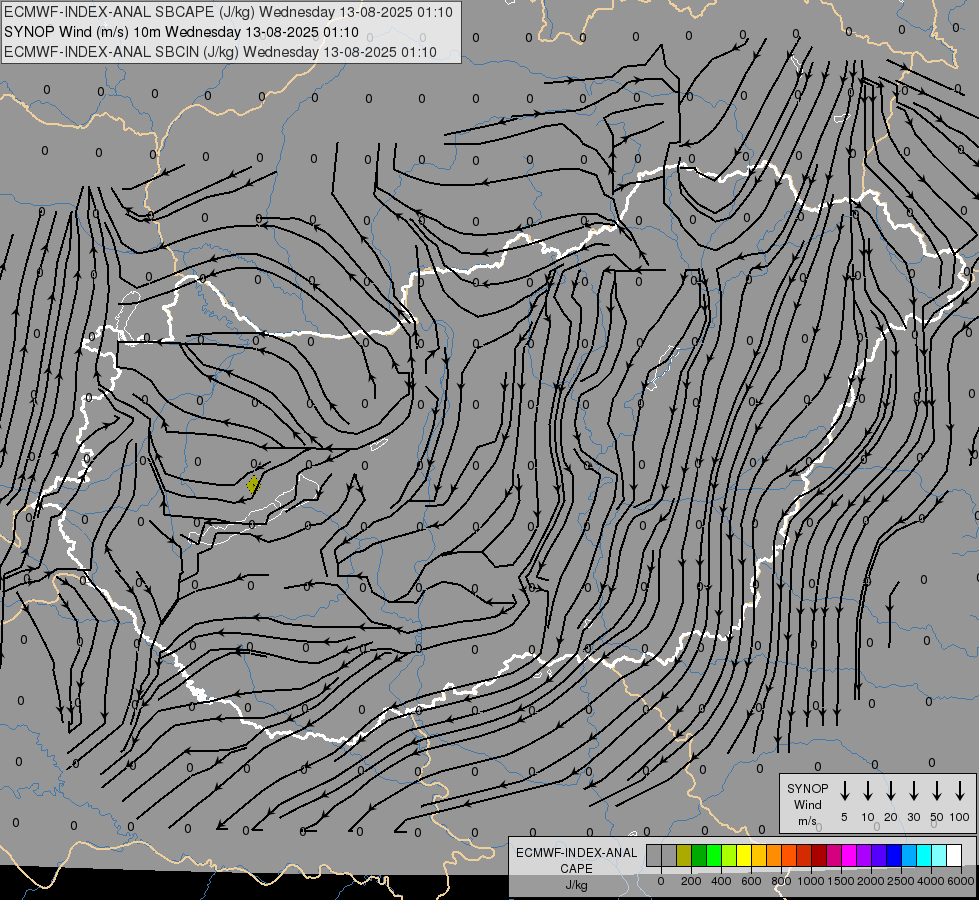Click the 600 value on the CAPE scale
Viewport: 979px width, 900px height.
[x=751, y=881]
